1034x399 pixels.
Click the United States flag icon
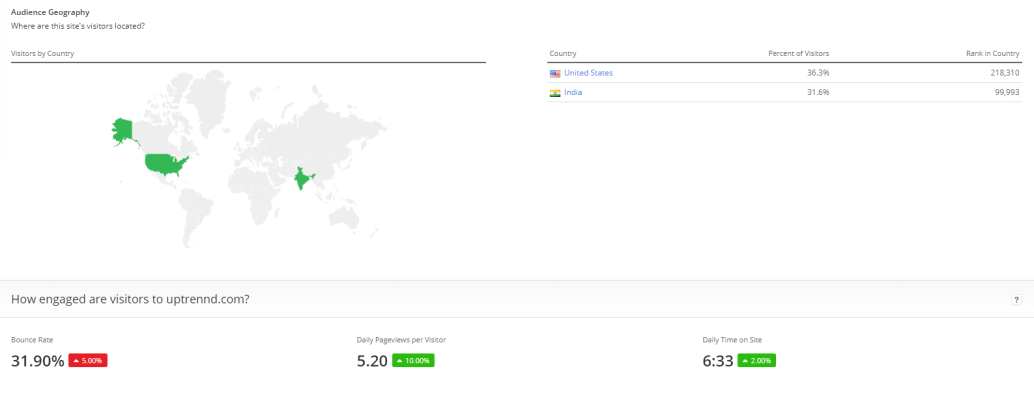555,73
